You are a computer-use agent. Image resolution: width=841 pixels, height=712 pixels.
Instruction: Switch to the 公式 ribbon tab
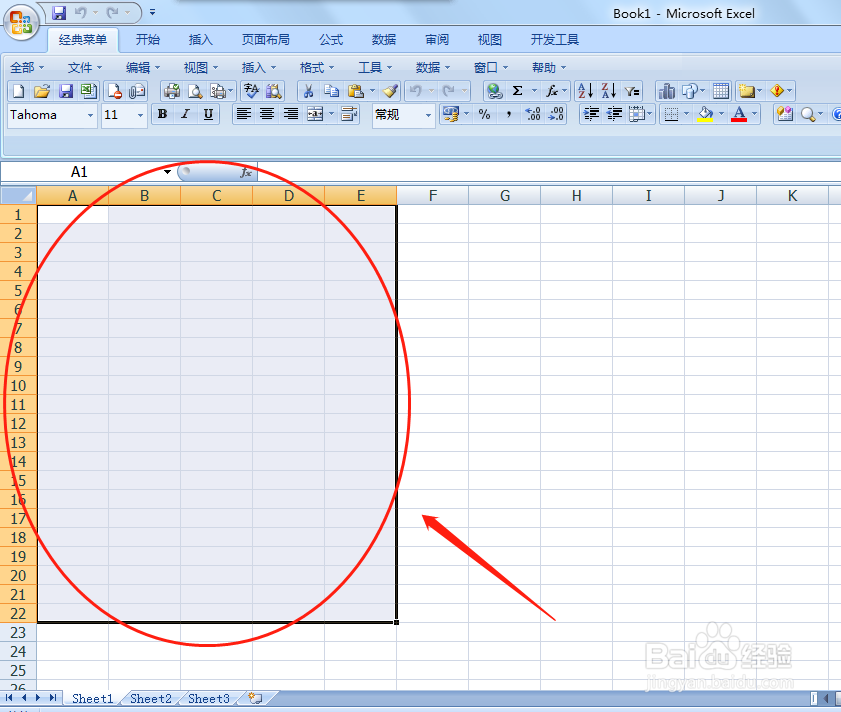[x=331, y=39]
